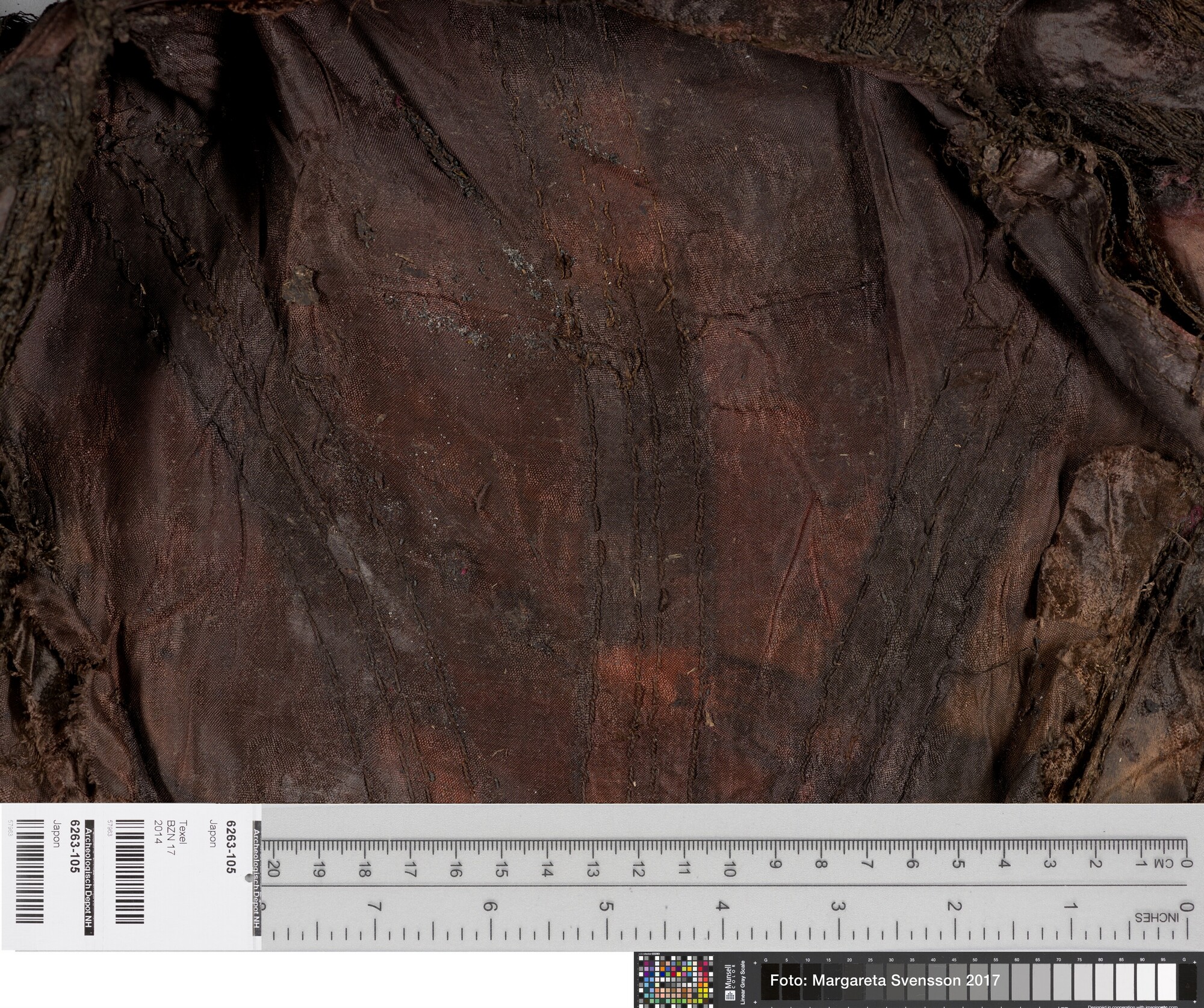Click the 20 cm mark on ruler

(273, 870)
